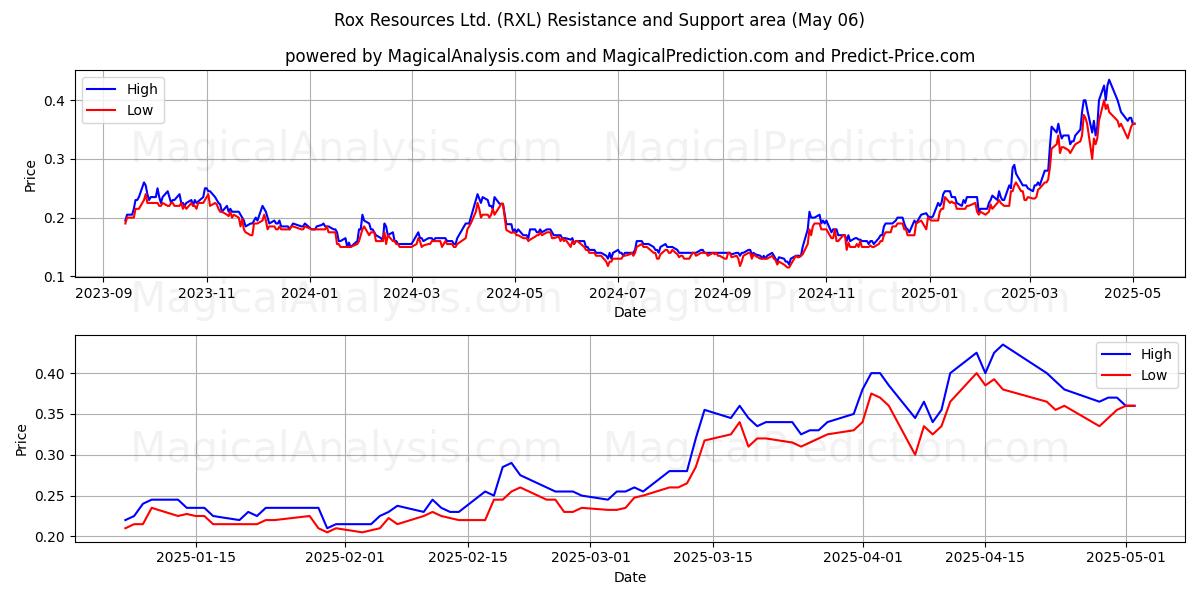Click the '2025-01-15' tick label
Image resolution: width=1200 pixels, height=600 pixels.
pos(196,558)
